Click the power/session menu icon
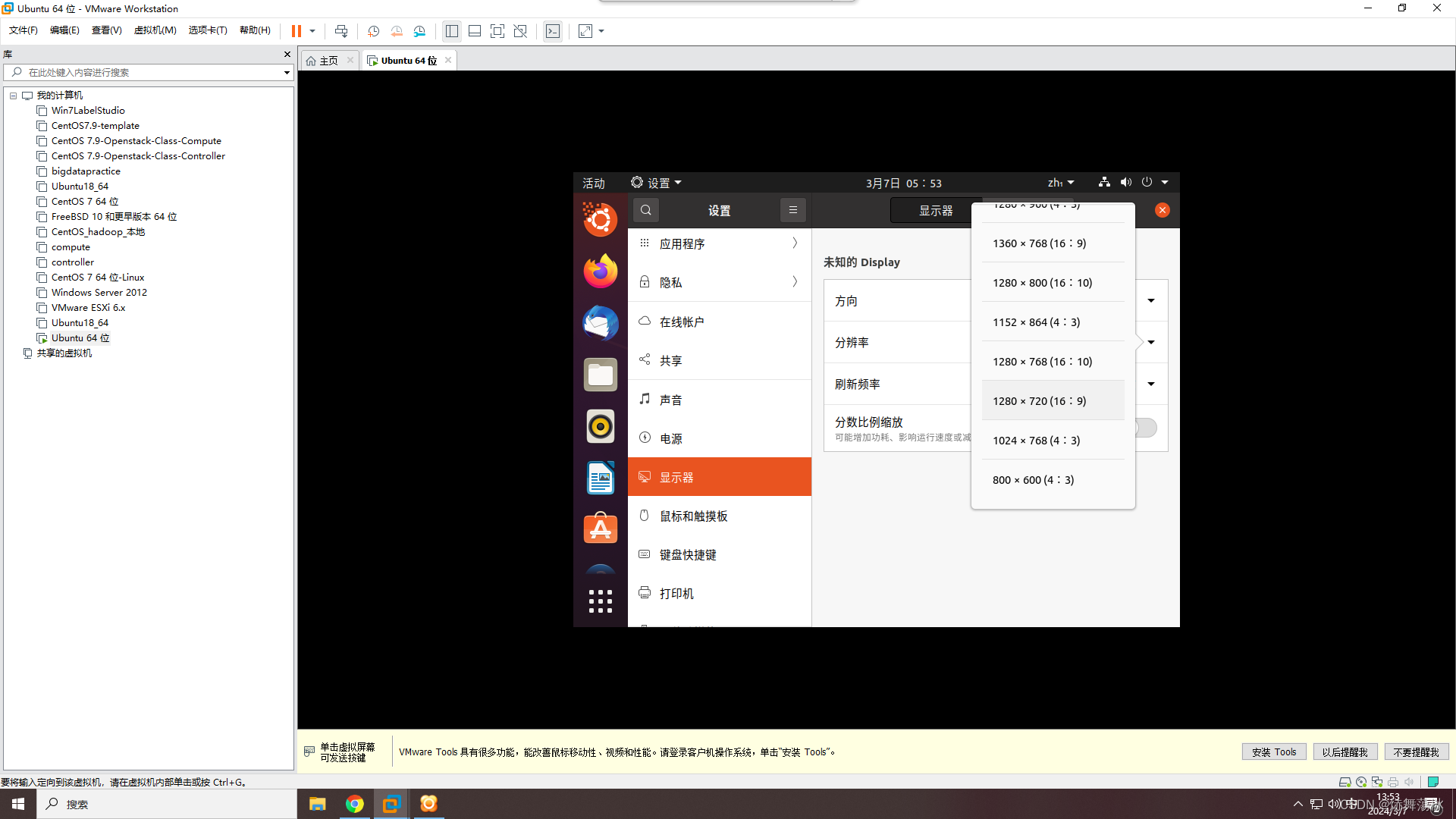 pyautogui.click(x=1147, y=182)
